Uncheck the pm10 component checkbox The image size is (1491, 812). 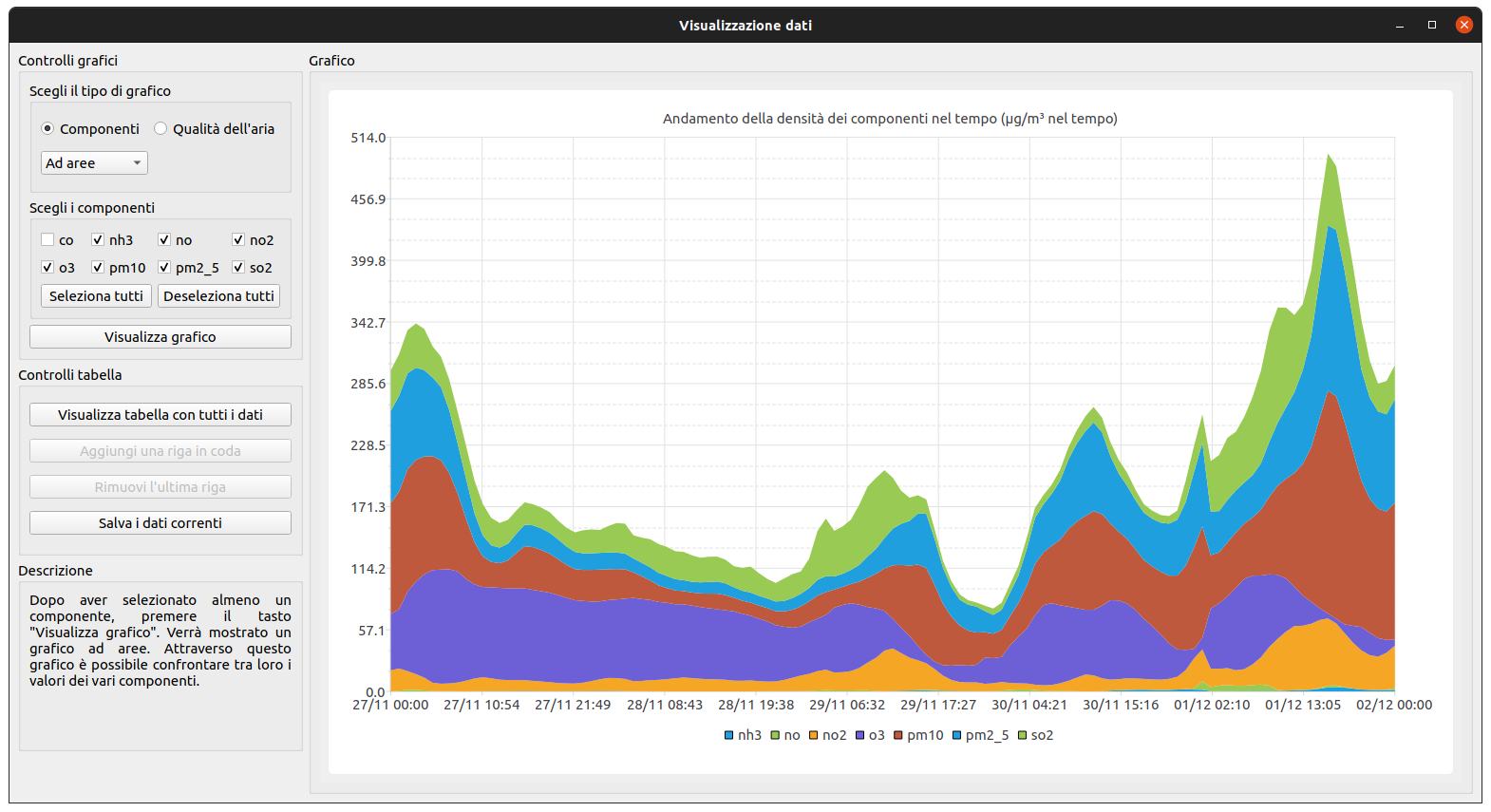pos(98,268)
